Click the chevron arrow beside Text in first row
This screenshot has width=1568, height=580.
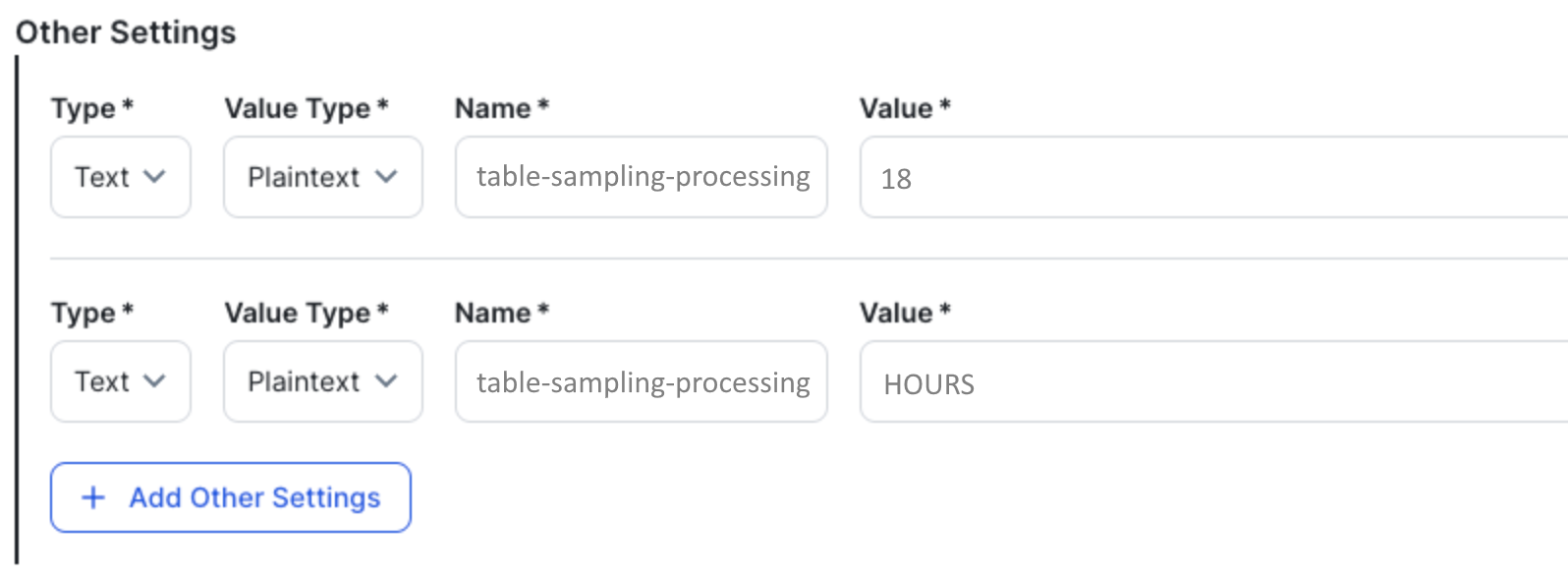click(154, 177)
